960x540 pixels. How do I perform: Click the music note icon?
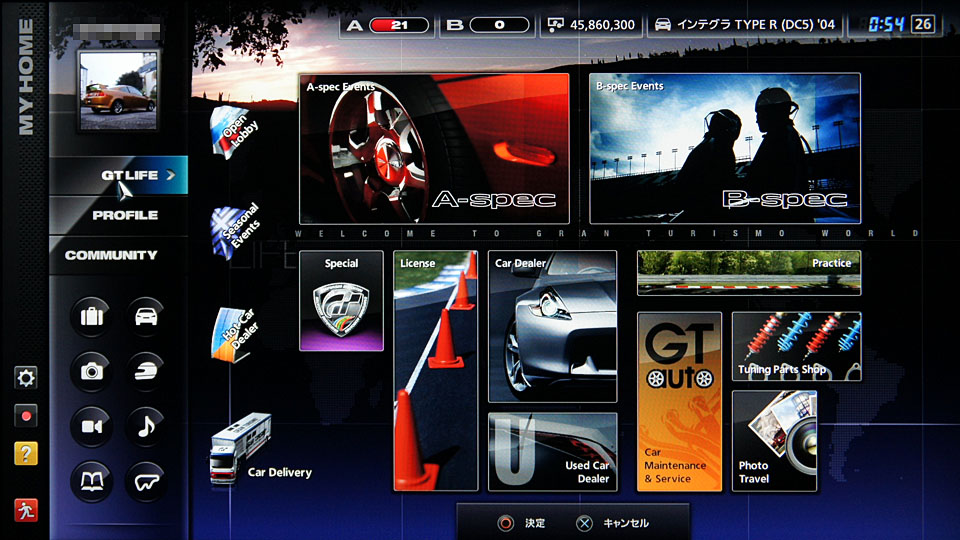[x=147, y=427]
